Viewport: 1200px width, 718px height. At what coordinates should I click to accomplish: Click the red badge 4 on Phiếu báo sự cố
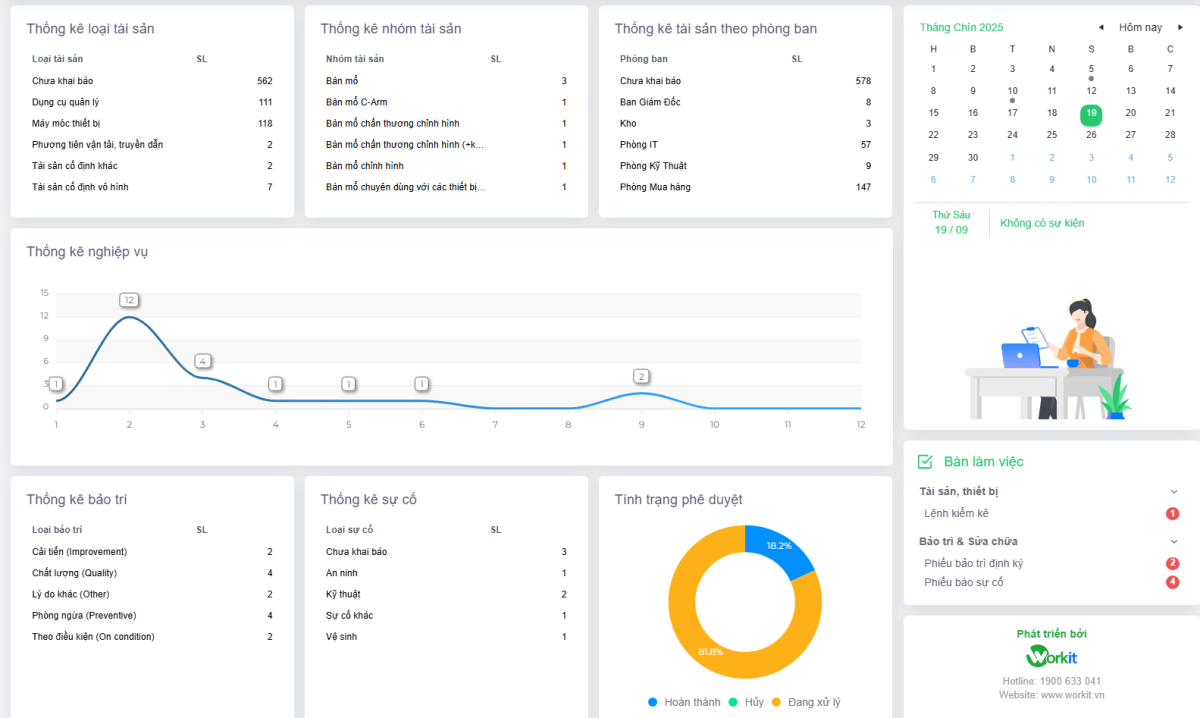(1172, 581)
